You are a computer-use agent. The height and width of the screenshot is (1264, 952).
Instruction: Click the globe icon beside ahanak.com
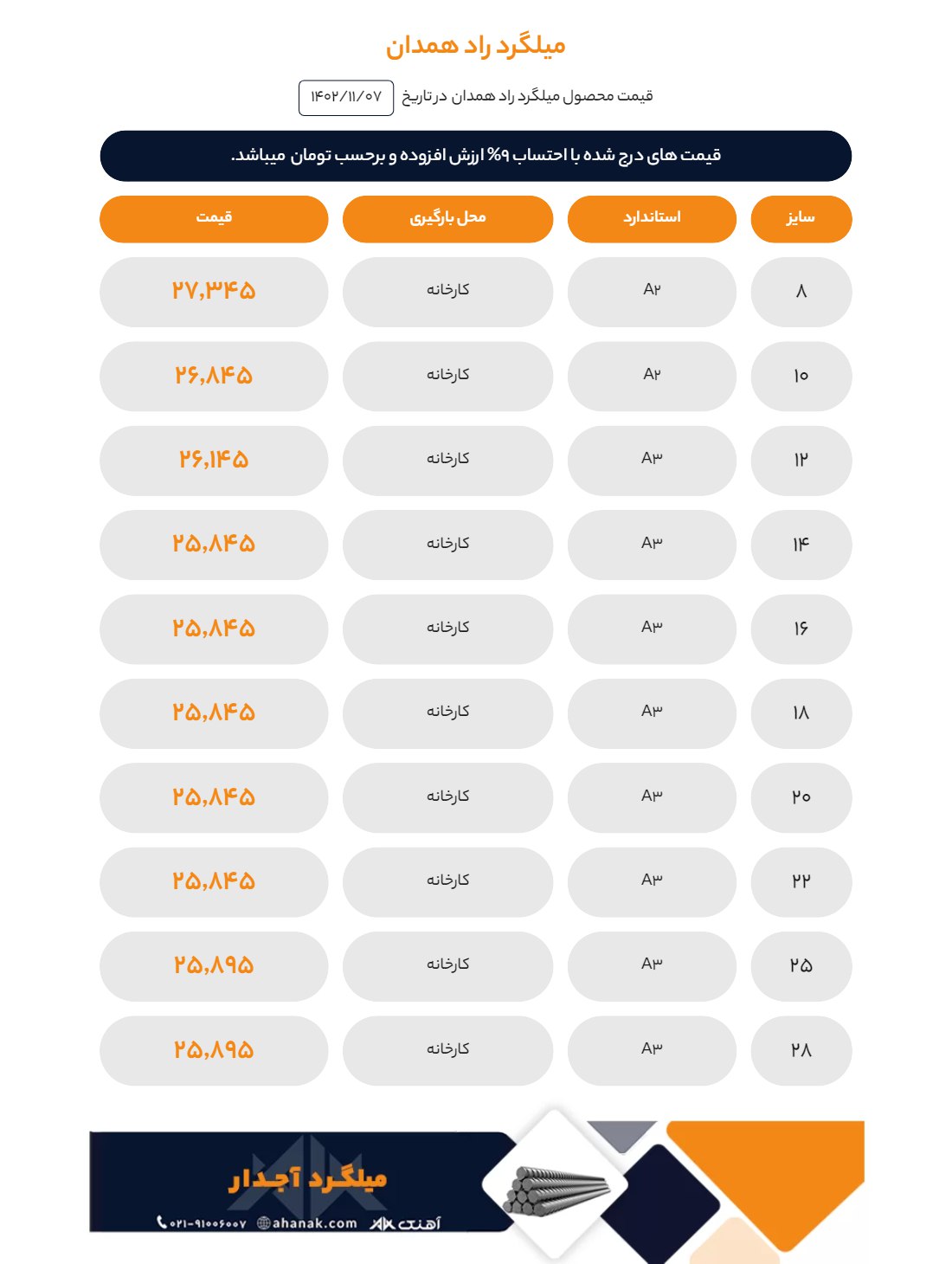click(264, 1223)
